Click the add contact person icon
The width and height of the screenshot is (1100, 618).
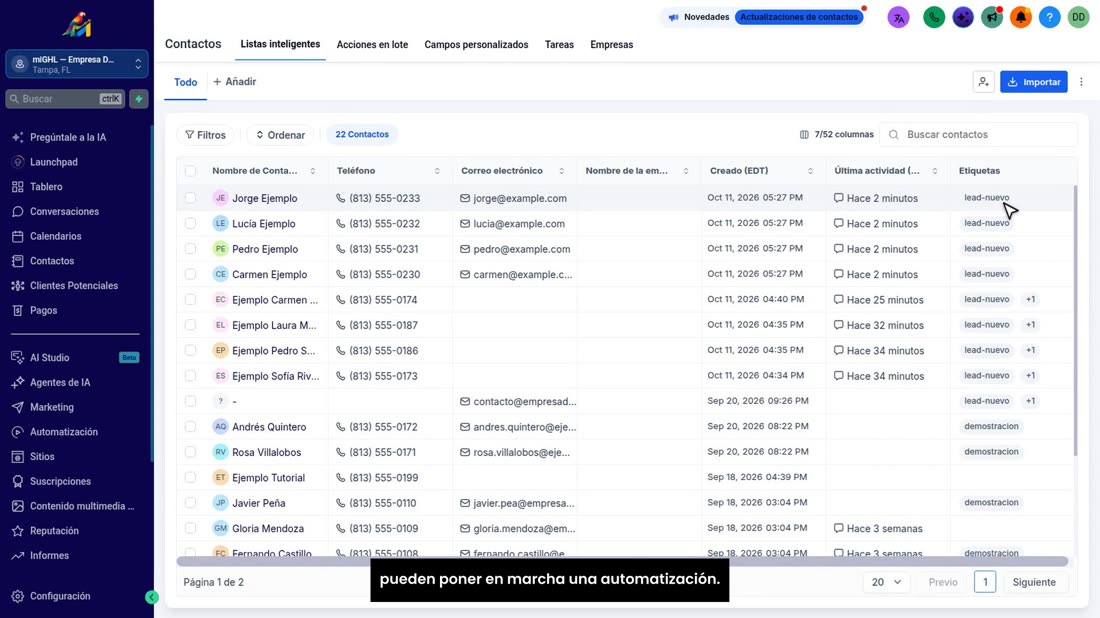984,82
